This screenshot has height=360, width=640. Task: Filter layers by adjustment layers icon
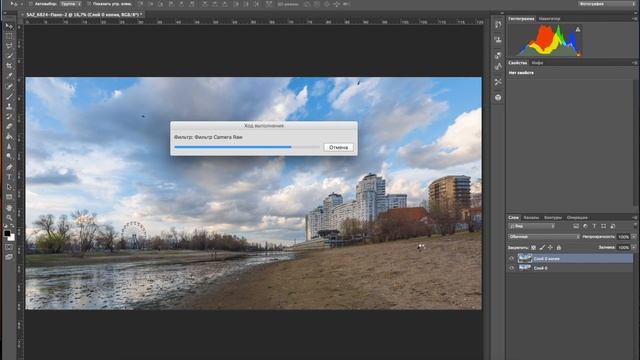585,226
